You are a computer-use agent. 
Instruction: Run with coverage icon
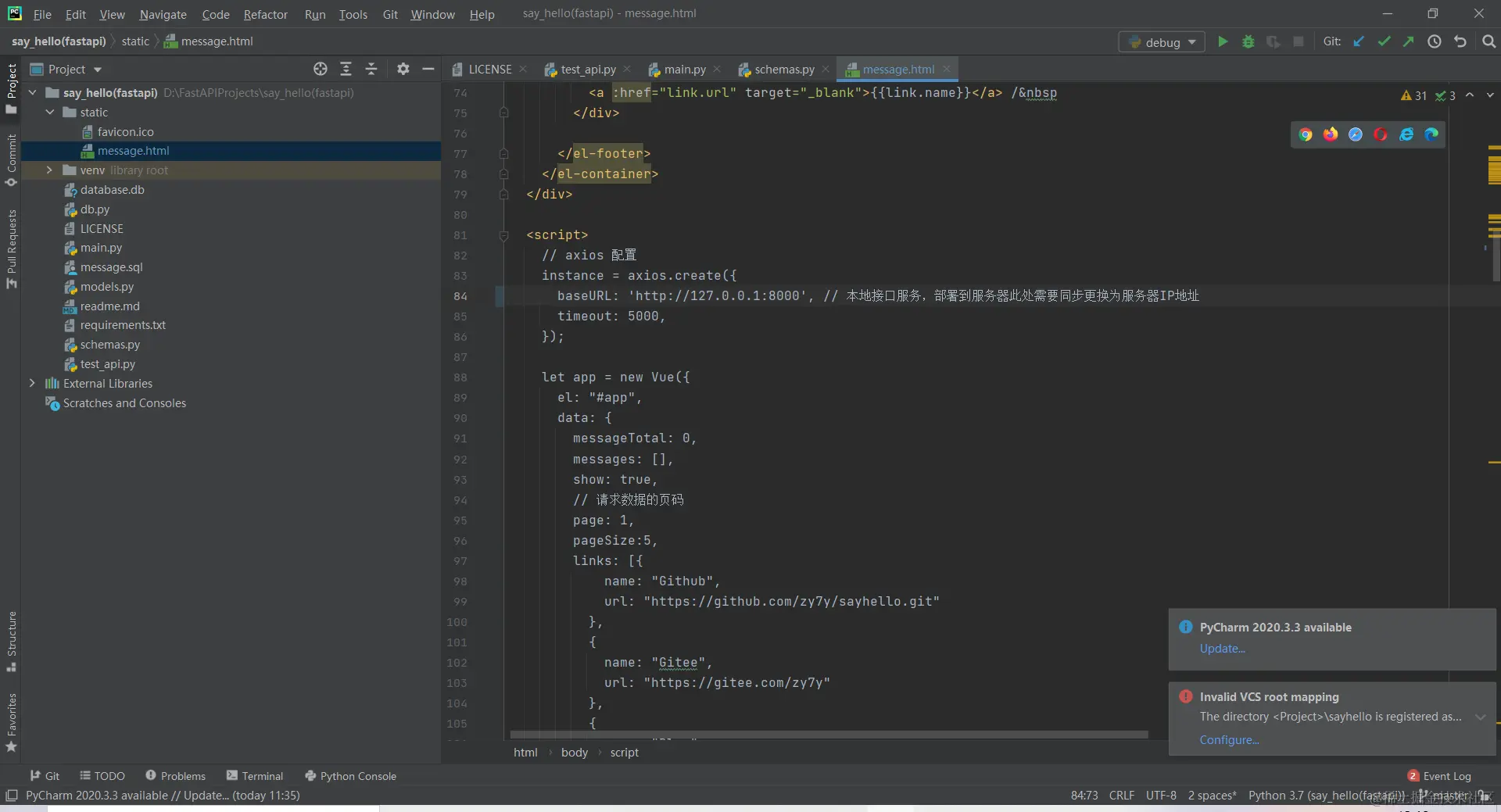[1274, 41]
